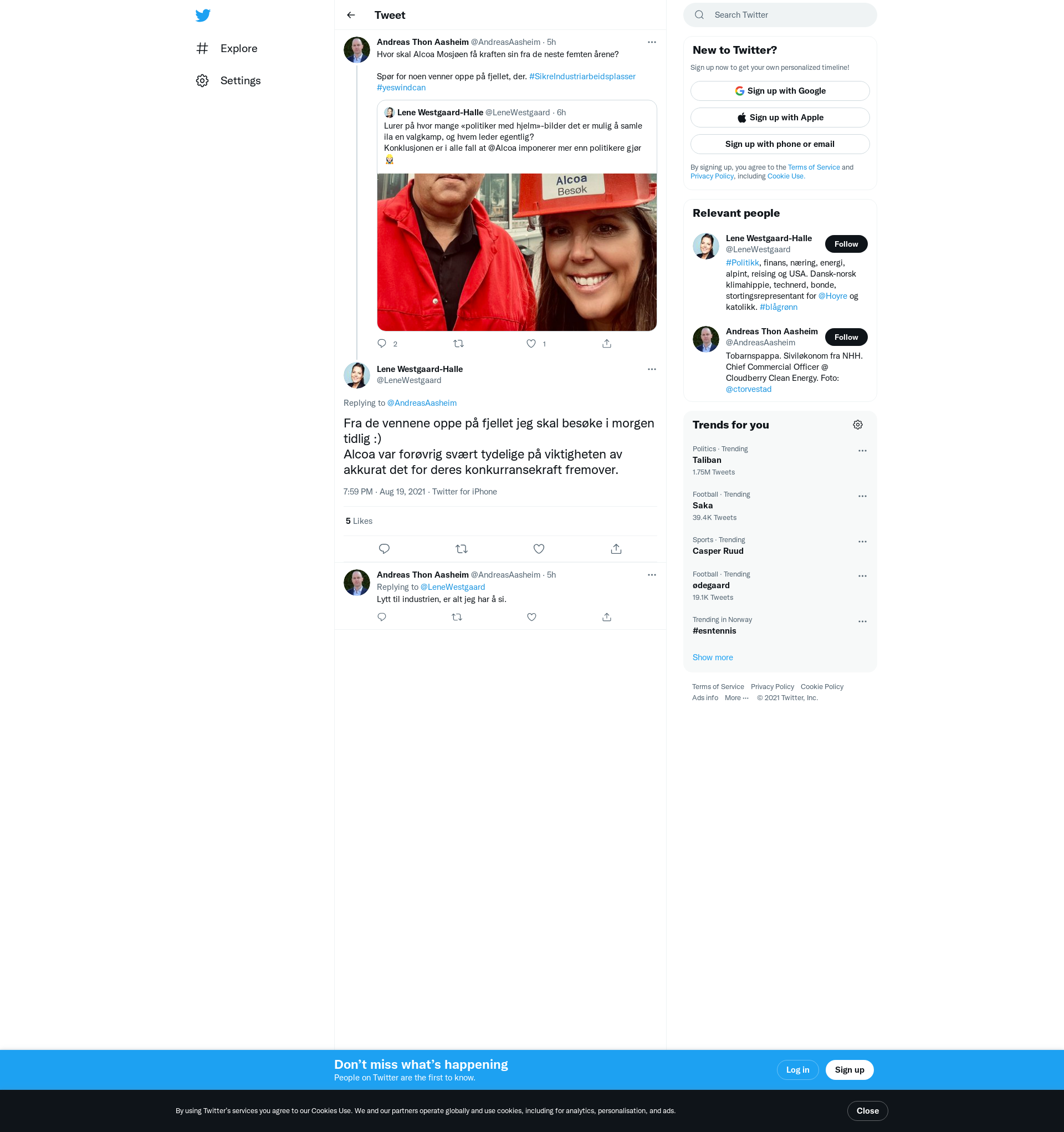This screenshot has width=1064, height=1132.
Task: Expand the footer More menu
Action: [x=736, y=697]
